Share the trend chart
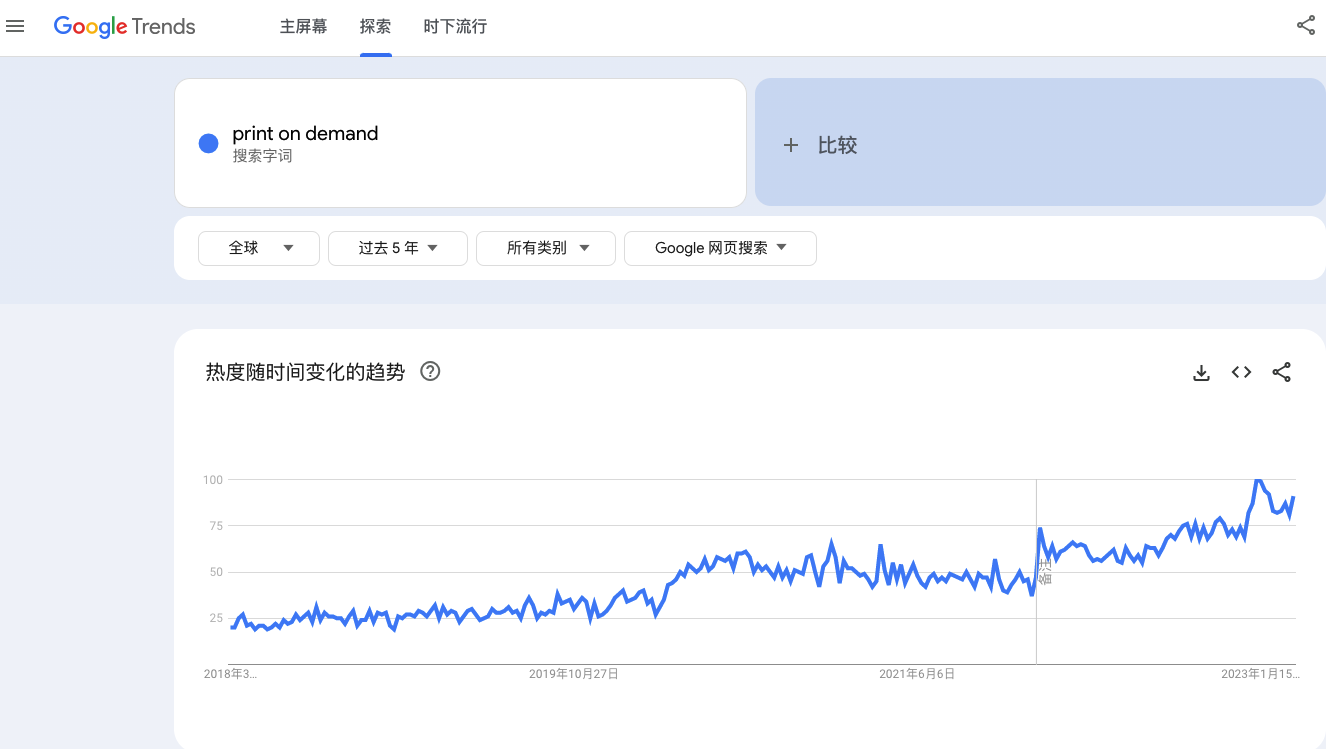Screen dimensions: 1326x749 pyautogui.click(x=1282, y=371)
